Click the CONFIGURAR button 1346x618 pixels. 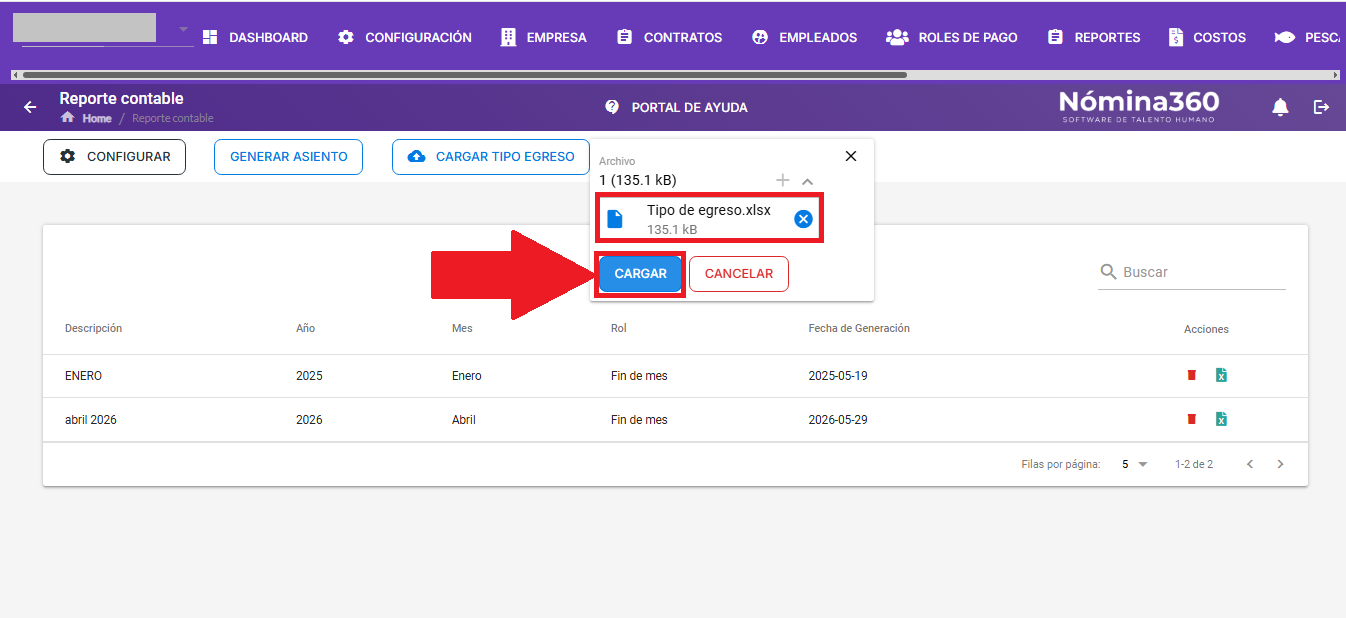(x=114, y=157)
